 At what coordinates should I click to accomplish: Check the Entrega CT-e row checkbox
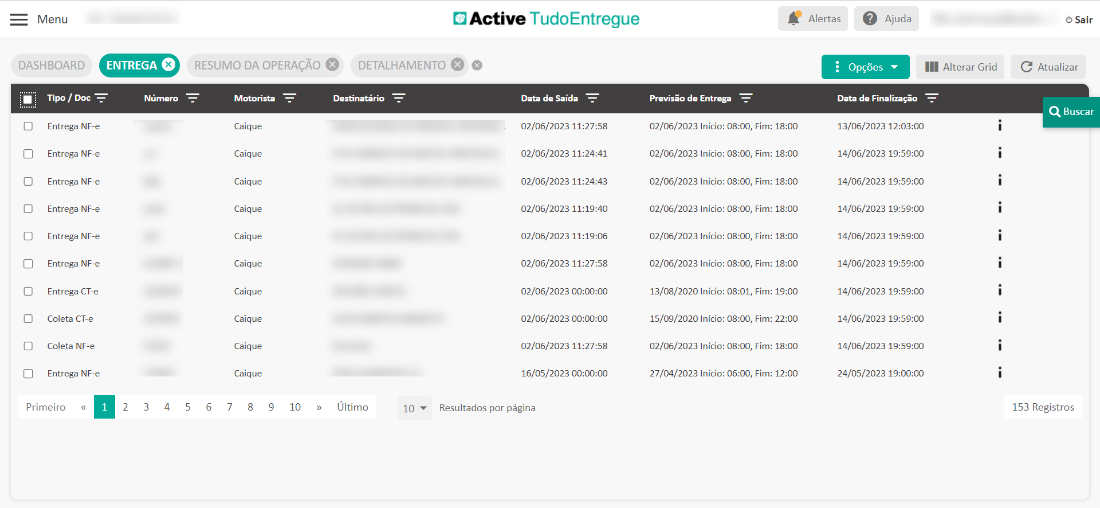(28, 291)
